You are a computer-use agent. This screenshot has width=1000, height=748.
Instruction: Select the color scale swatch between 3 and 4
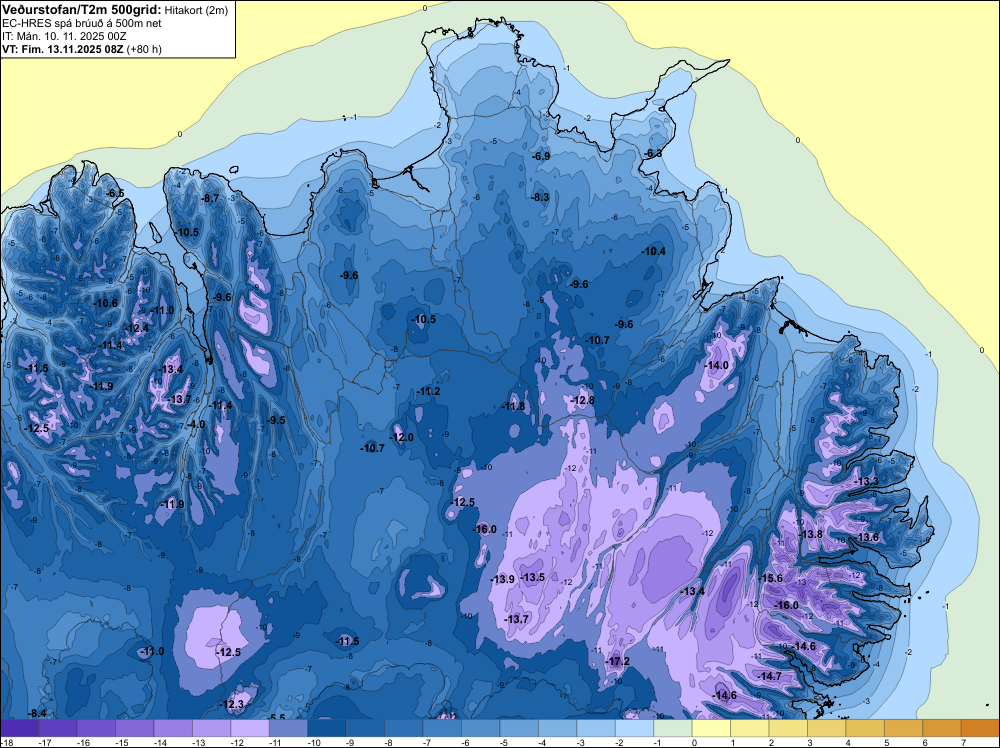pyautogui.click(x=827, y=728)
